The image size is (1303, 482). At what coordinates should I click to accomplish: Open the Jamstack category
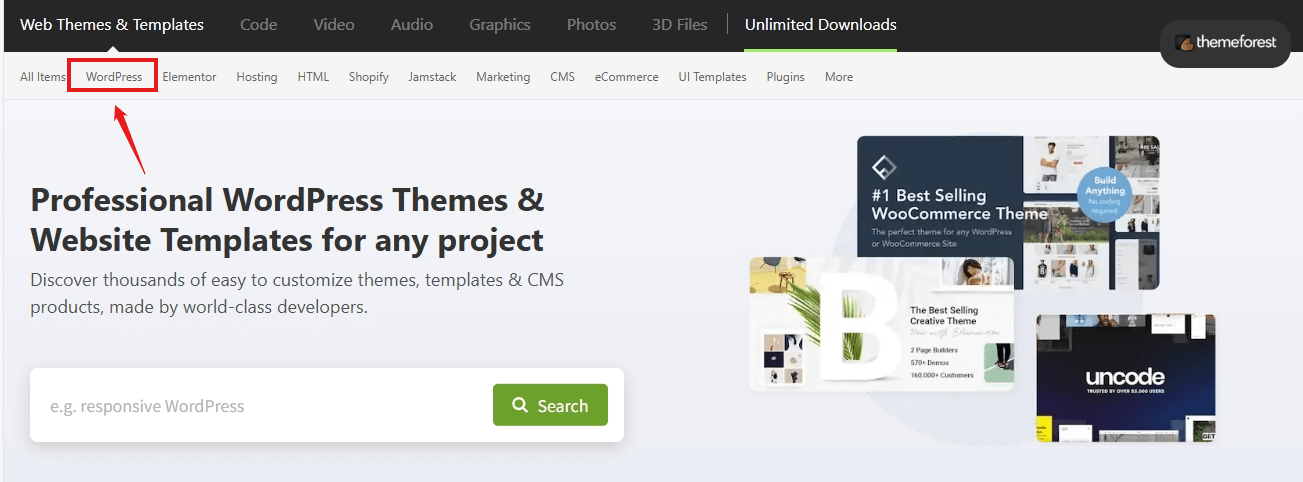432,77
